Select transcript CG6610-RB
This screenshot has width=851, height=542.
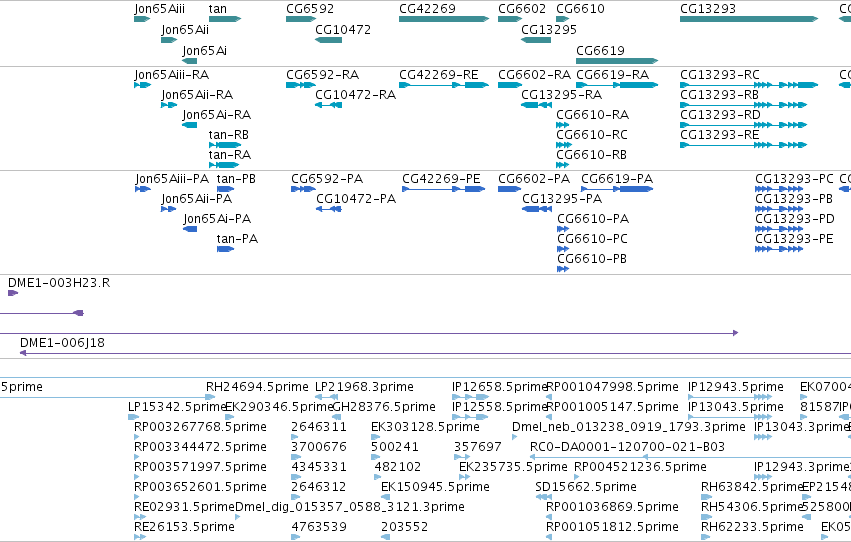pyautogui.click(x=562, y=165)
